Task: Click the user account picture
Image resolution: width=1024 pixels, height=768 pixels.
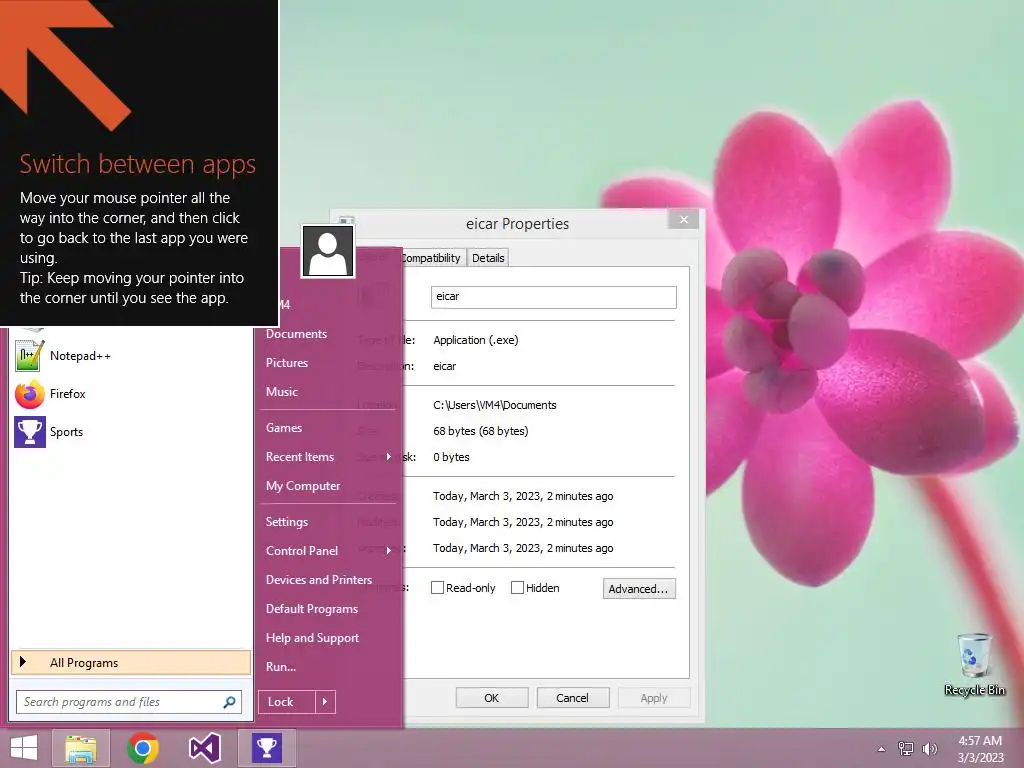Action: [x=328, y=251]
